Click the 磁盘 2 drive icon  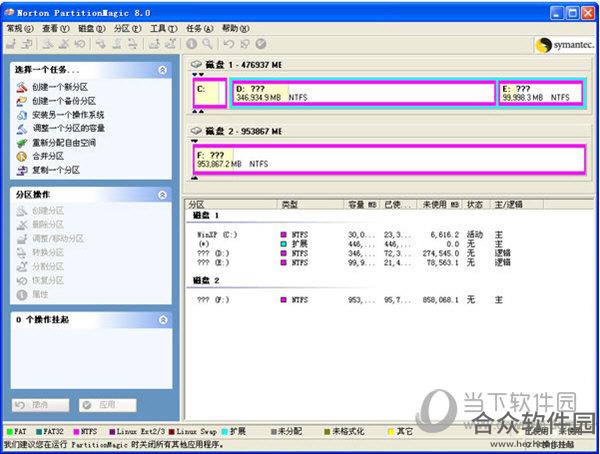pyautogui.click(x=196, y=131)
